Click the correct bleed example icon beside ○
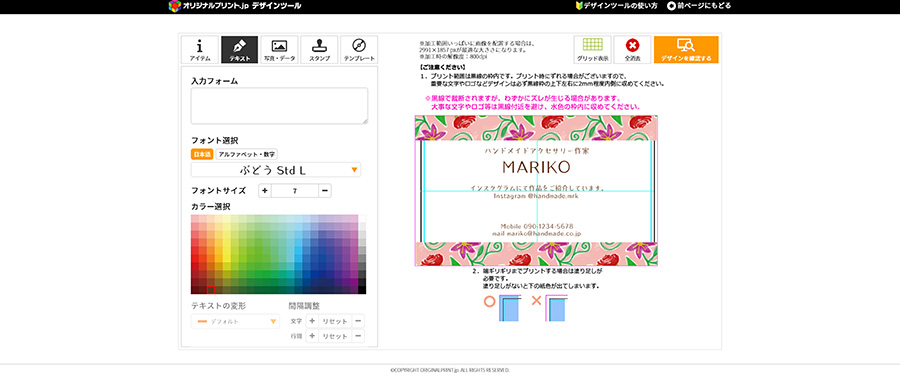 pos(510,308)
